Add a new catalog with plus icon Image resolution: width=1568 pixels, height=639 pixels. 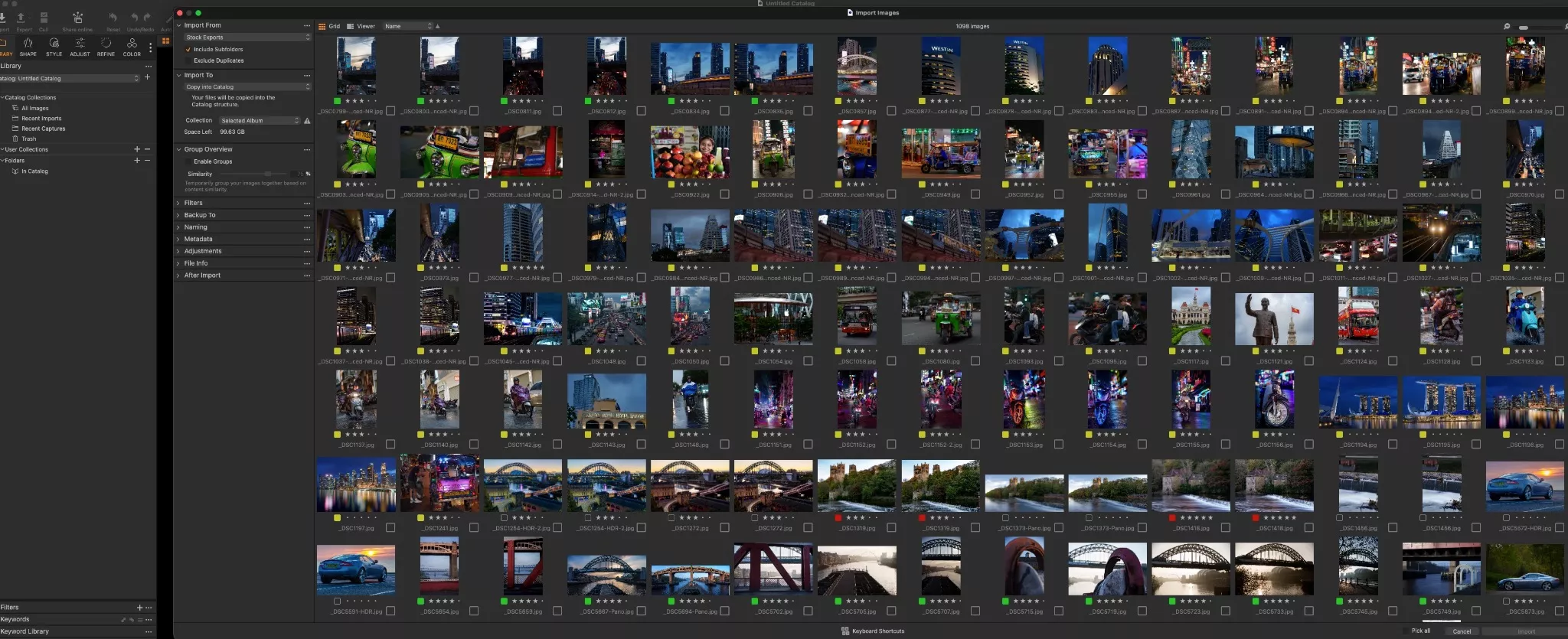point(147,77)
